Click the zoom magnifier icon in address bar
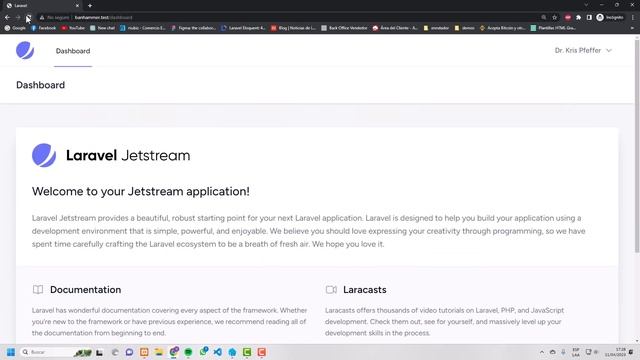Screen dimensions: 640x360 click(544, 18)
